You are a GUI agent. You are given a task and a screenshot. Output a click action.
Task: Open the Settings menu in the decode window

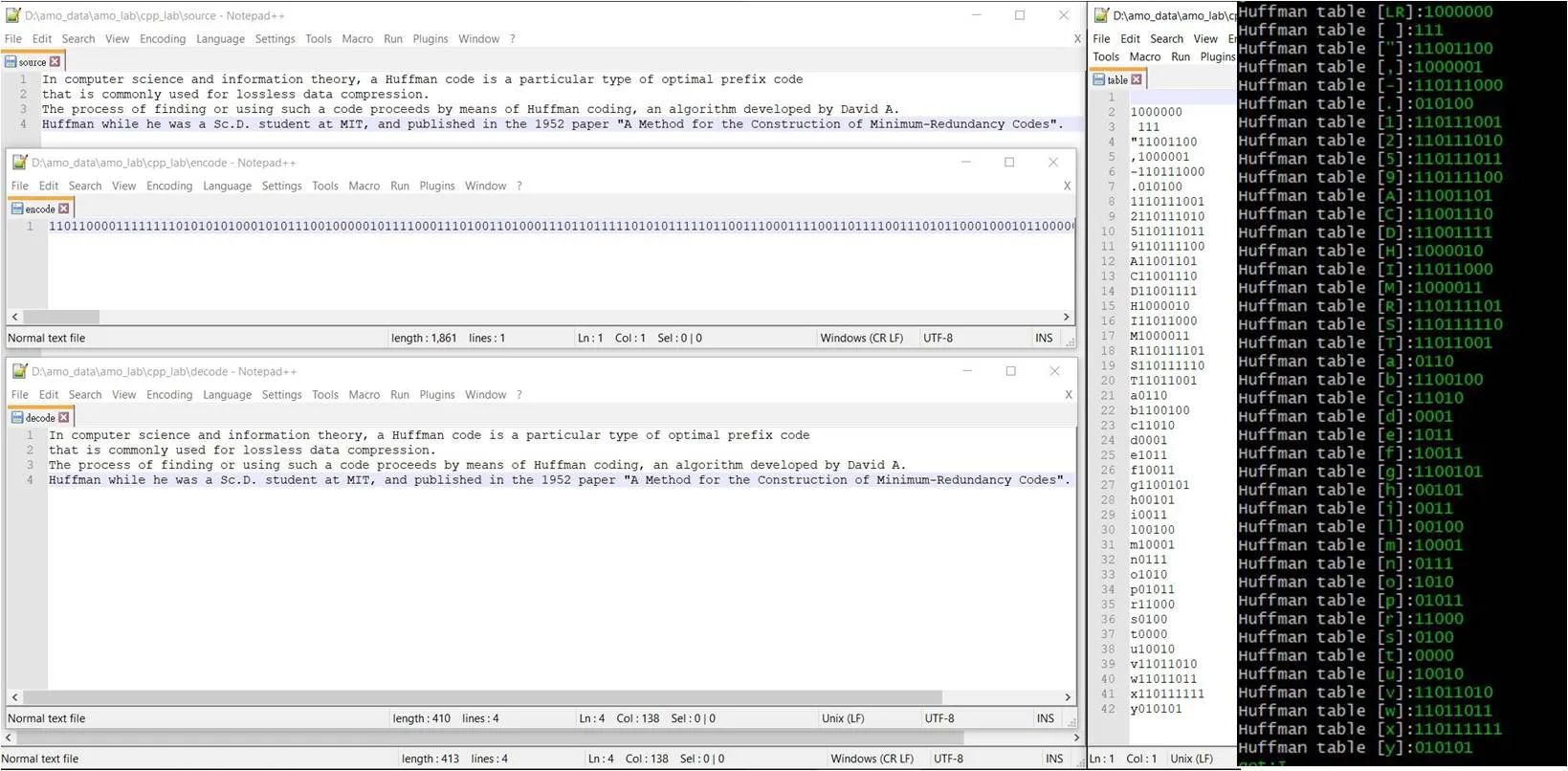pyautogui.click(x=282, y=395)
